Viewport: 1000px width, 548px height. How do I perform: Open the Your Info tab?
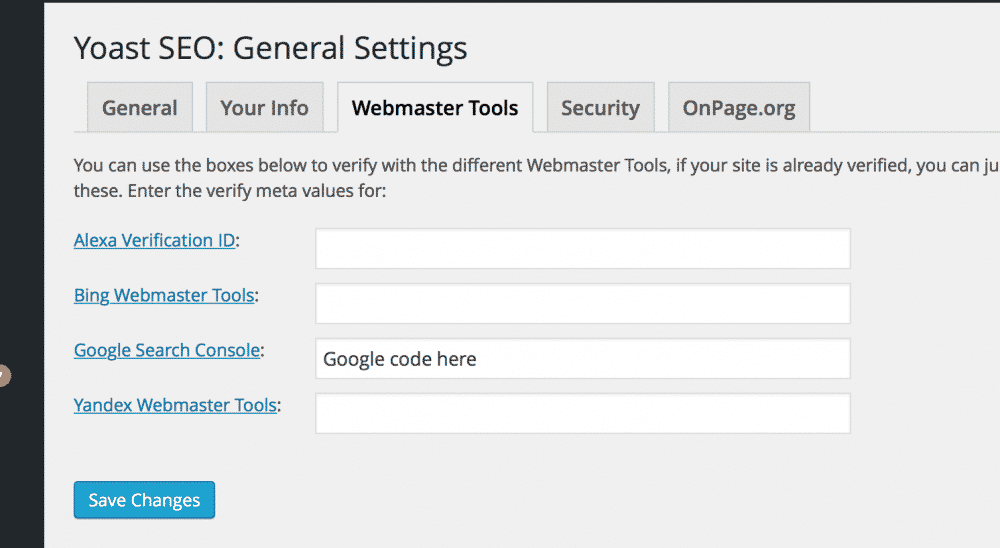point(265,107)
